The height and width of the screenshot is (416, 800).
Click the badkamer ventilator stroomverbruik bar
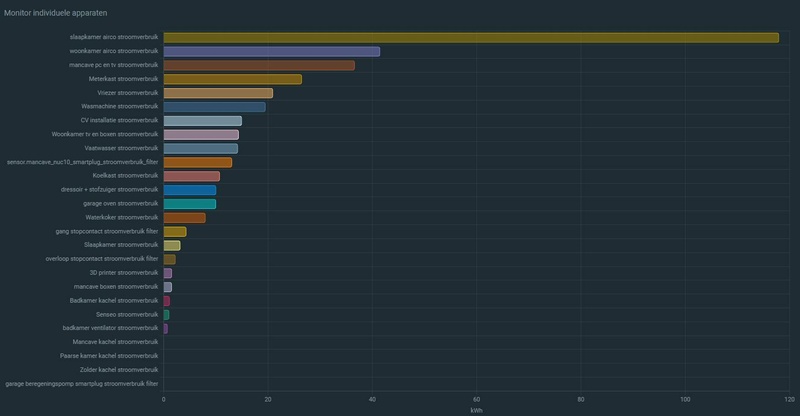[165, 329]
